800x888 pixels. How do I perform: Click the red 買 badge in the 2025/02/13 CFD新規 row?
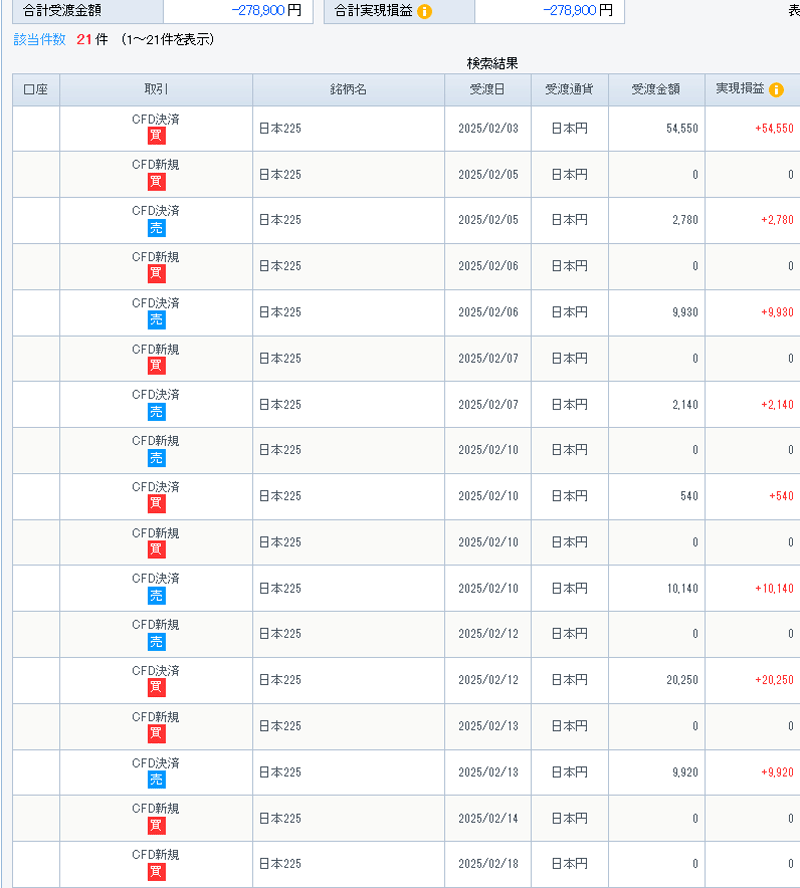[x=156, y=734]
